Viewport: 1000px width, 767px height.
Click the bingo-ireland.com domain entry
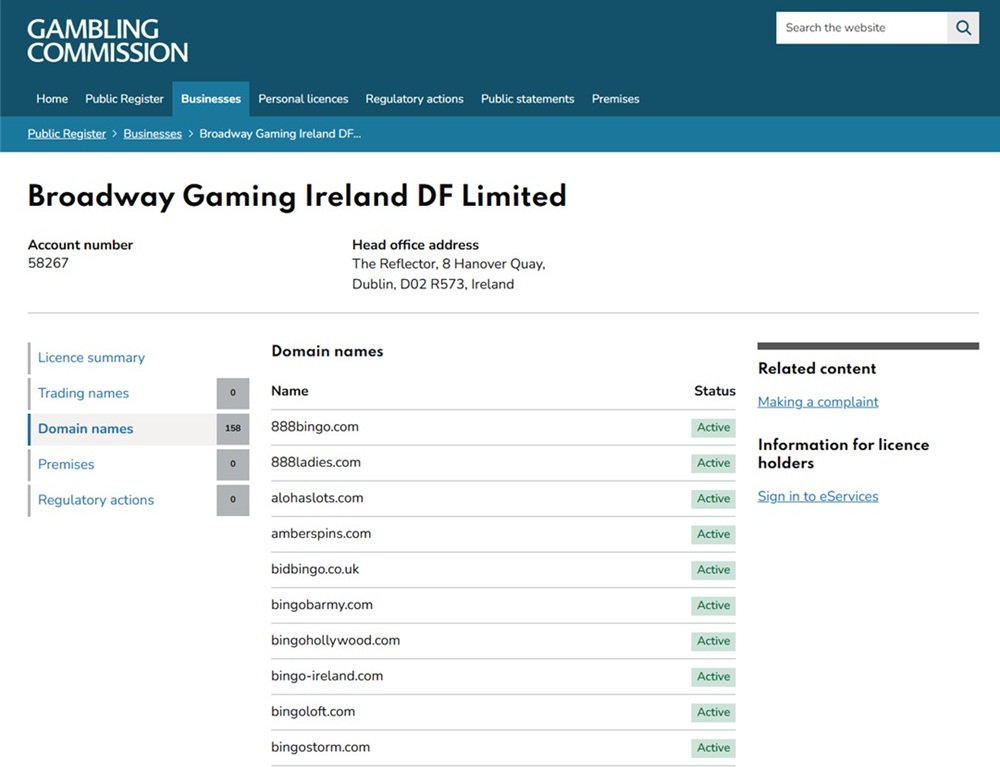click(x=327, y=676)
